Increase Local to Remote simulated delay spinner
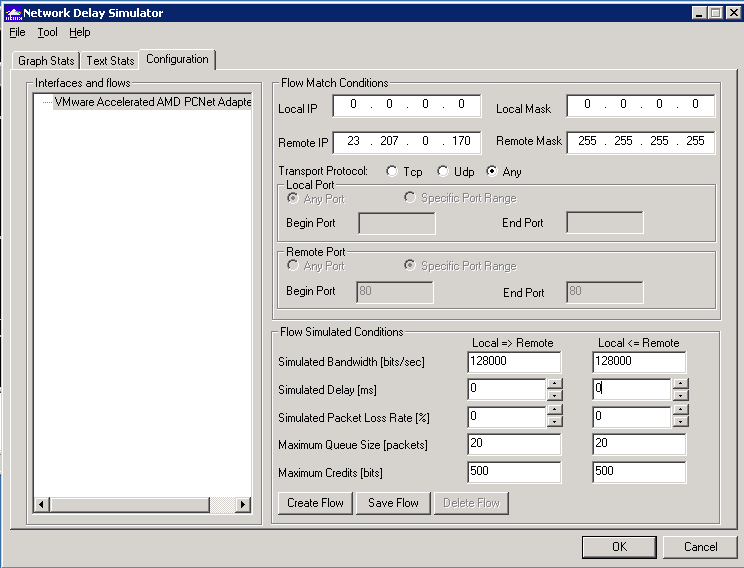 click(x=555, y=383)
